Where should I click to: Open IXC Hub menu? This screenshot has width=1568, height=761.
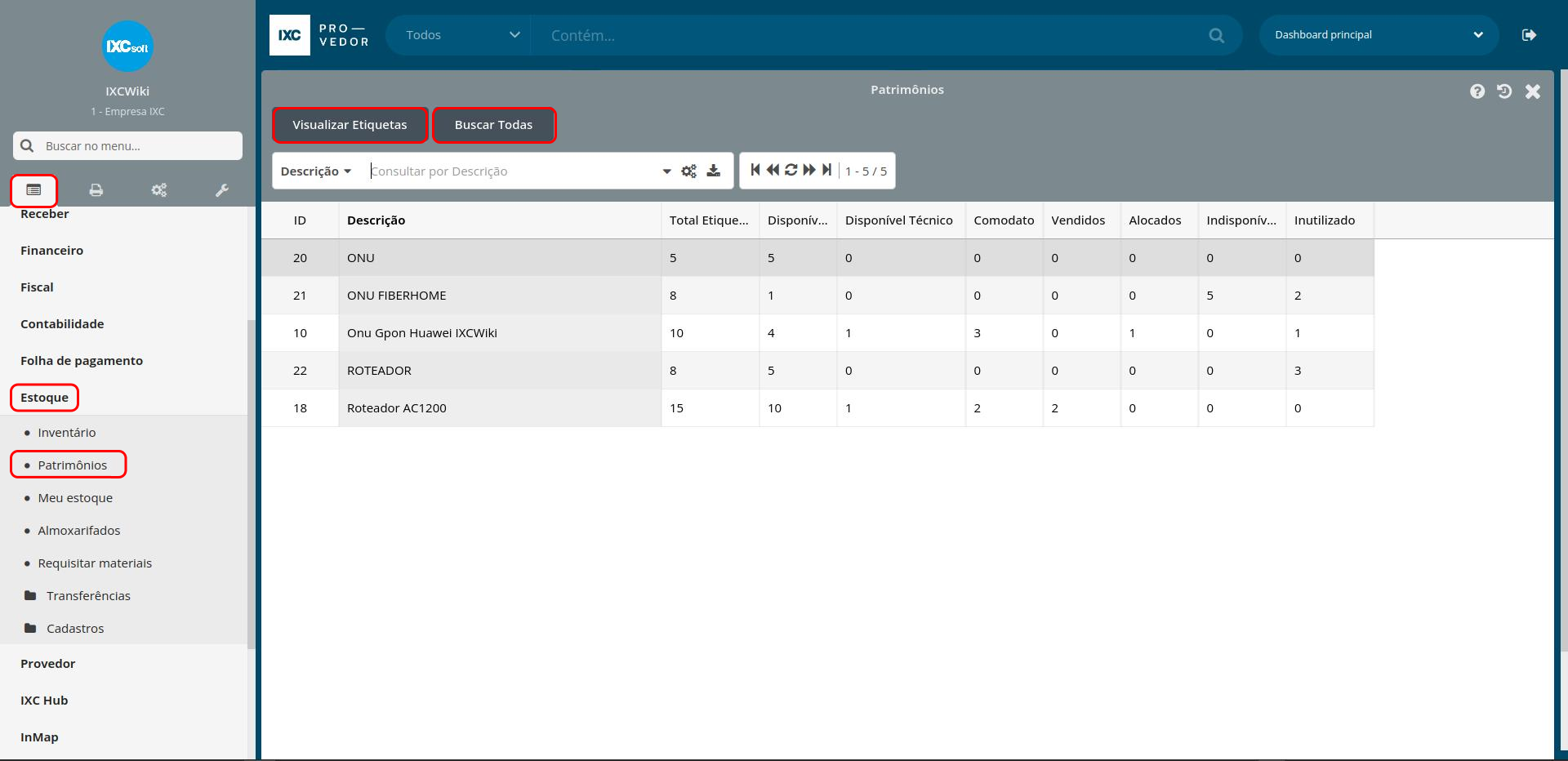[44, 701]
